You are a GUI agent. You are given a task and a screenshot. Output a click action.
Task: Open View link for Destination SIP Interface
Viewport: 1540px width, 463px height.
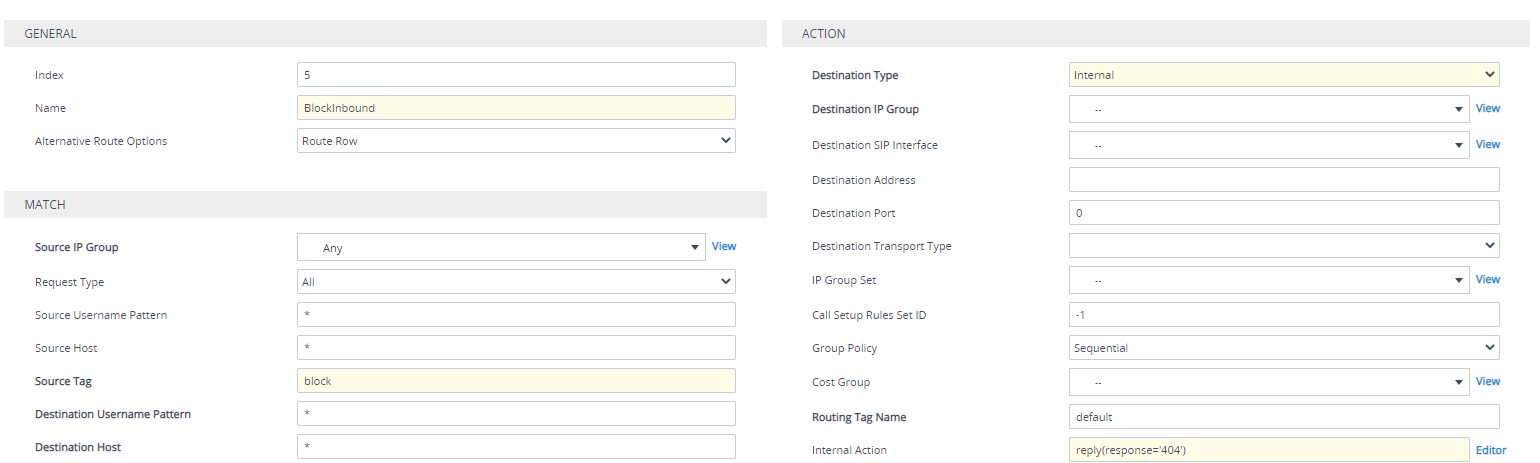[1487, 144]
